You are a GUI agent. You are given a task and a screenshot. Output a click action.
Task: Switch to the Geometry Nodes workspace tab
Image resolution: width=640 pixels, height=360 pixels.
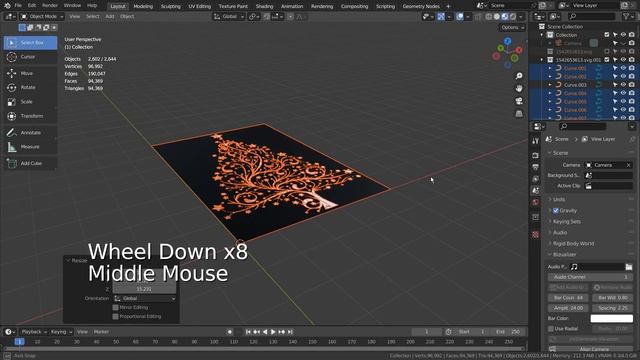421,6
